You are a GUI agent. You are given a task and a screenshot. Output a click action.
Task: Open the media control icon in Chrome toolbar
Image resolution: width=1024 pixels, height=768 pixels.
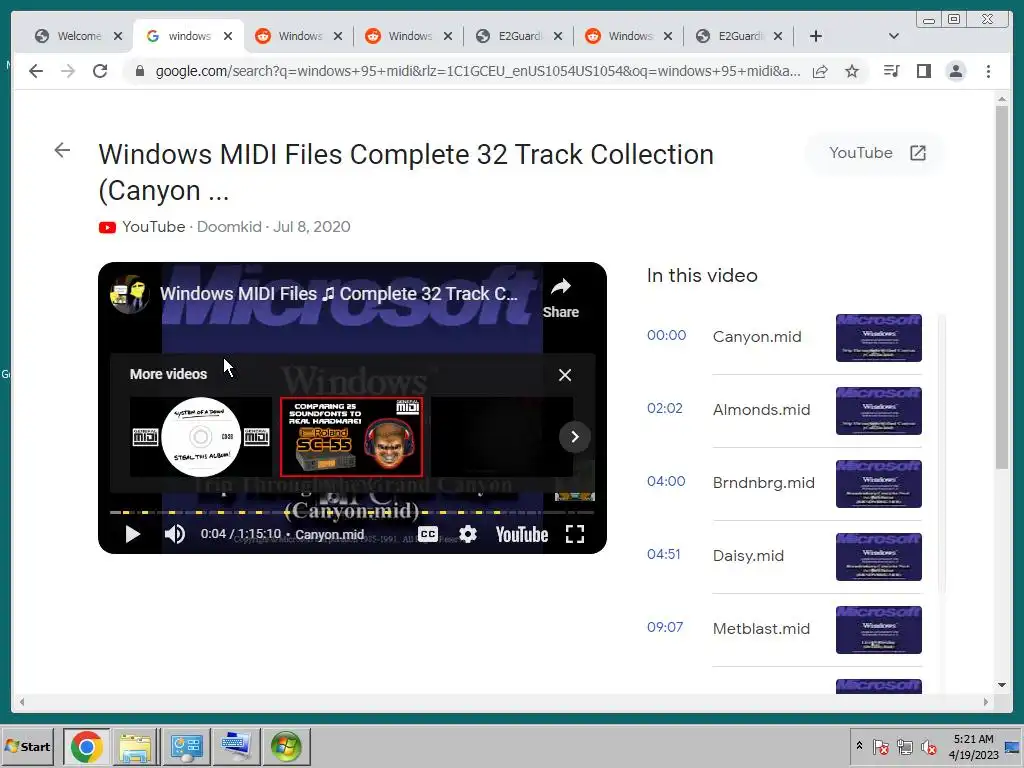[891, 71]
